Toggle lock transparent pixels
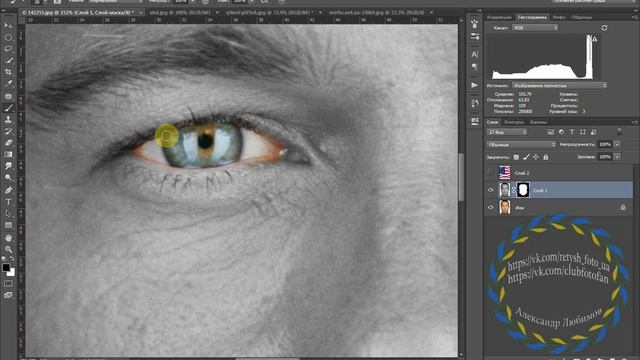This screenshot has height=360, width=640. pos(516,157)
